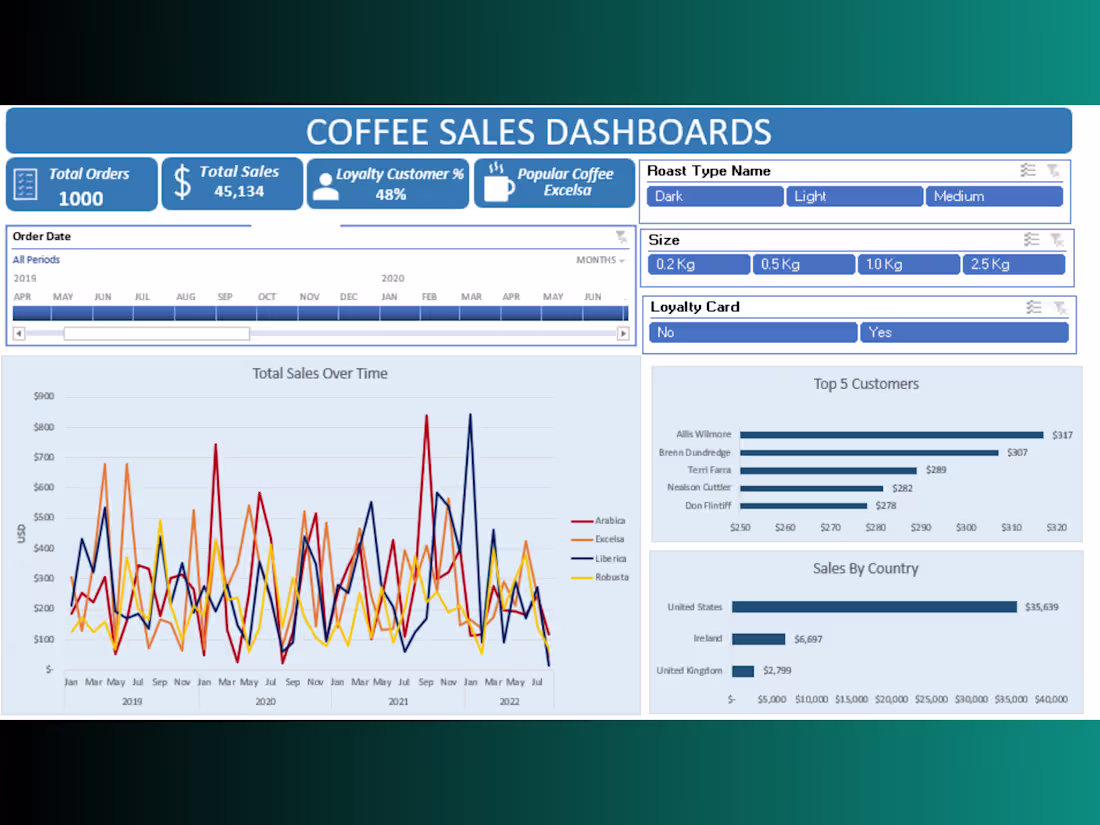This screenshot has height=825, width=1100.
Task: Toggle multi-select on Size slicer
Action: tap(1031, 239)
